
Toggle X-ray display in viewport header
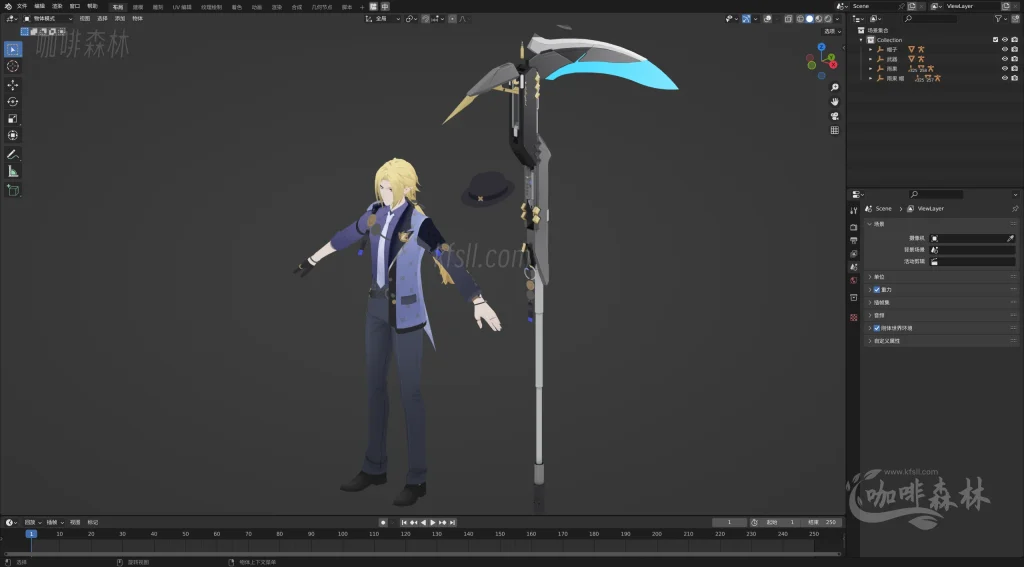coord(788,19)
